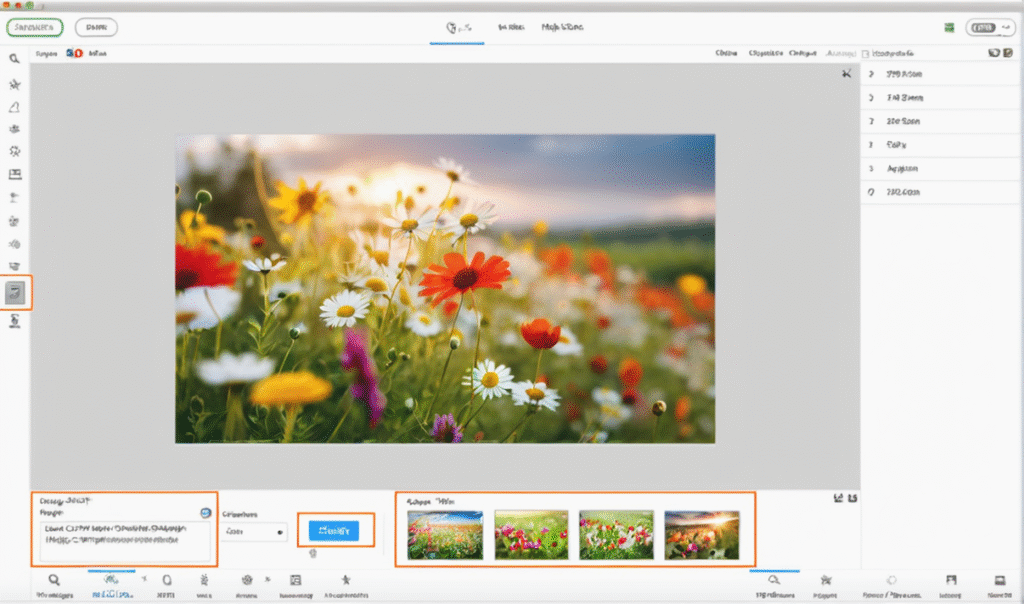The height and width of the screenshot is (604, 1024).
Task: Toggle the round blue icon above the prompt box
Action: click(205, 513)
